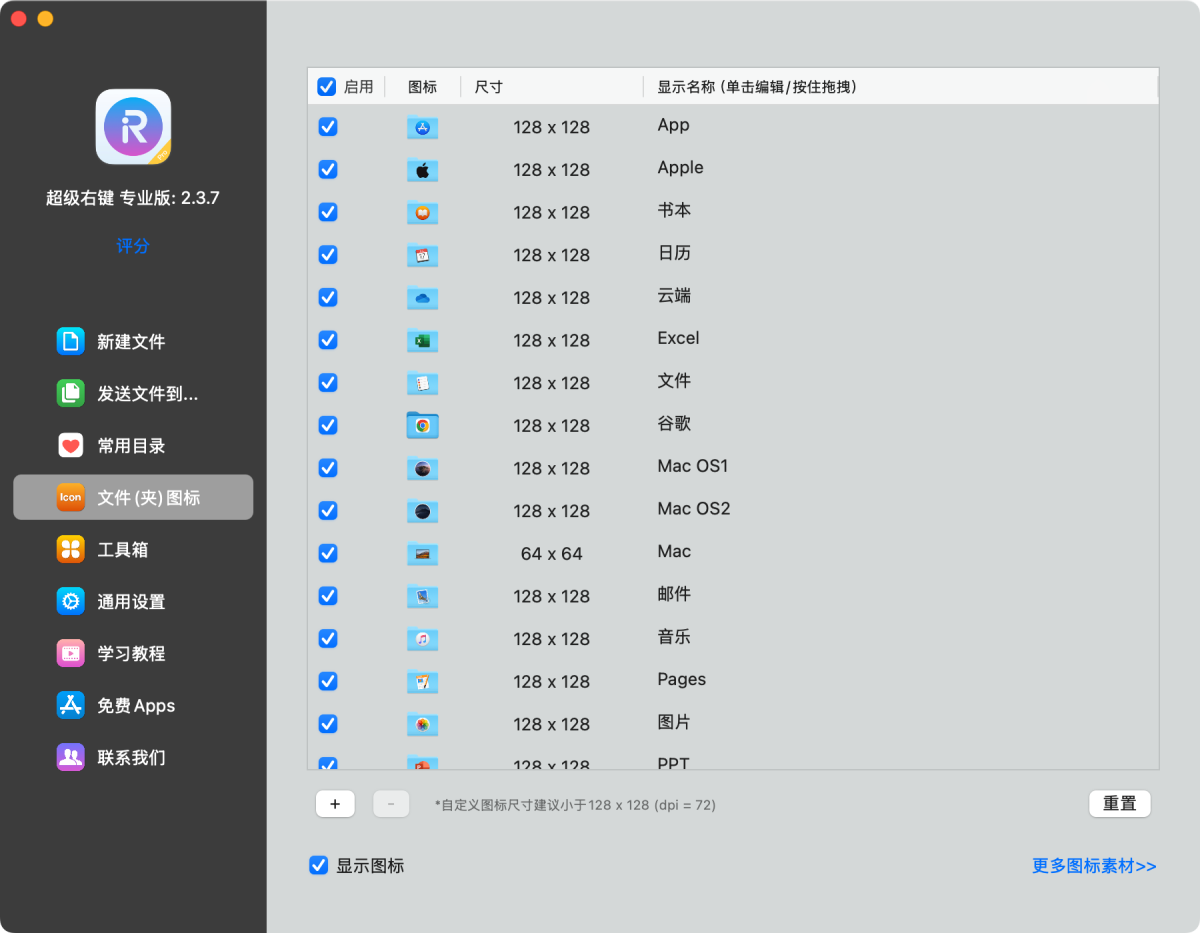Screen dimensions: 1200x933
Task: Open 学习教程 from the sidebar
Action: pyautogui.click(x=133, y=654)
